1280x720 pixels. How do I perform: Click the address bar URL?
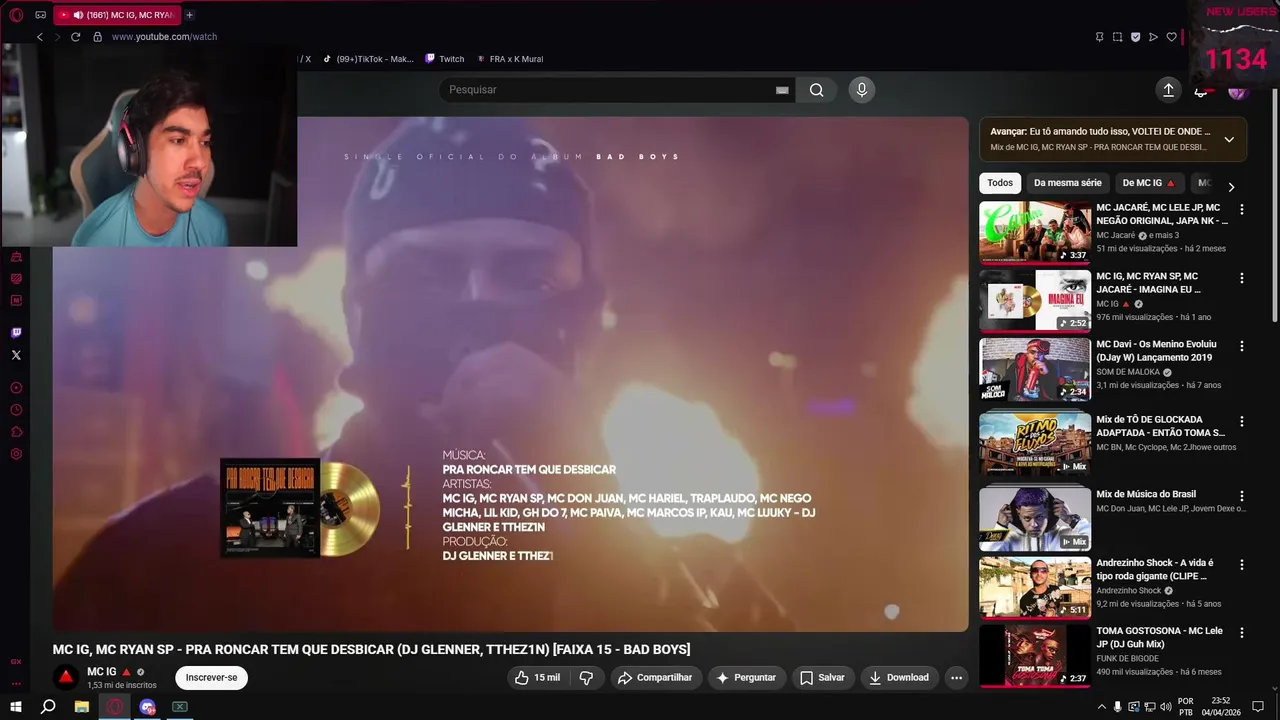pos(164,37)
